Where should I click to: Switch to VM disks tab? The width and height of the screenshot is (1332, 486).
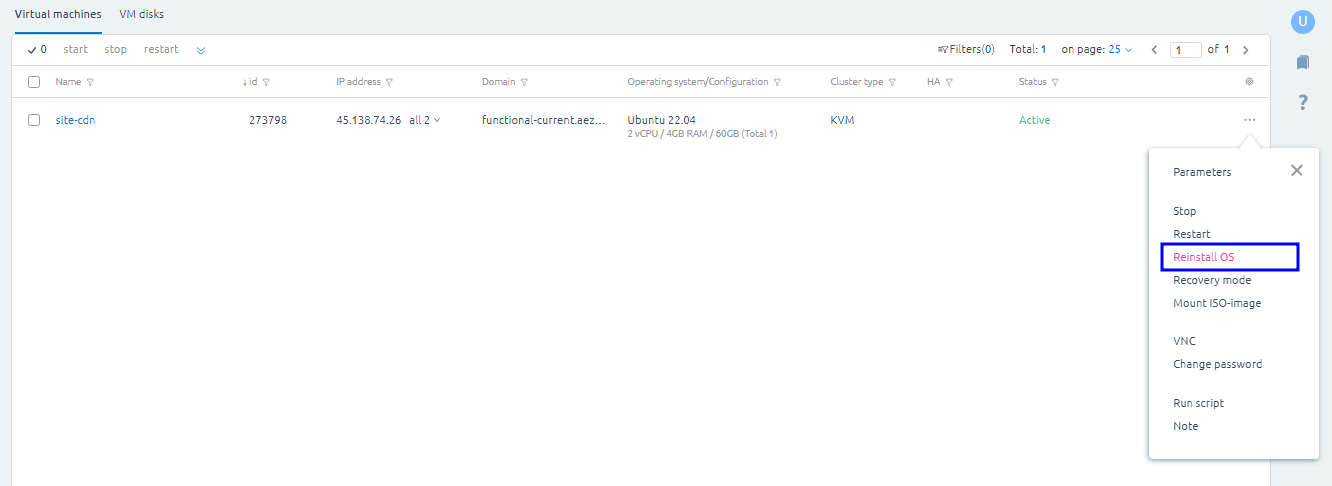pyautogui.click(x=141, y=14)
